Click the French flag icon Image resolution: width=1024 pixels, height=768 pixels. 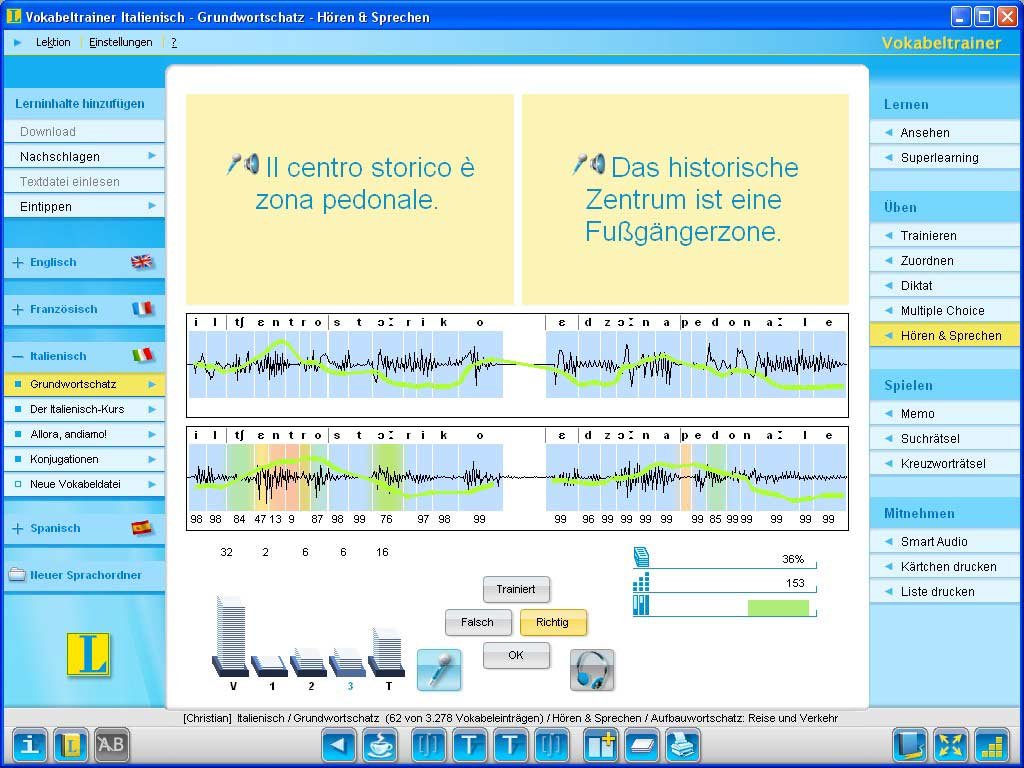(x=142, y=308)
